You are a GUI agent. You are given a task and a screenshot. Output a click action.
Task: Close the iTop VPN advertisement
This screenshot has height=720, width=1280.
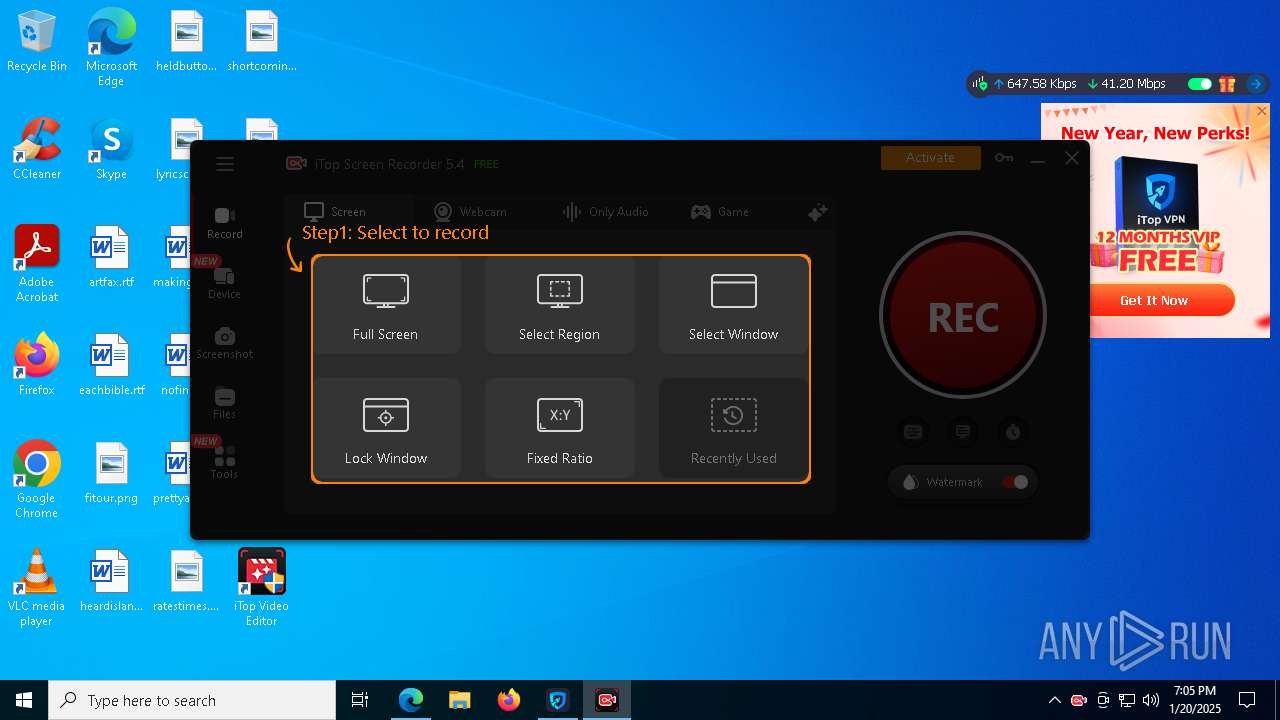point(1262,111)
